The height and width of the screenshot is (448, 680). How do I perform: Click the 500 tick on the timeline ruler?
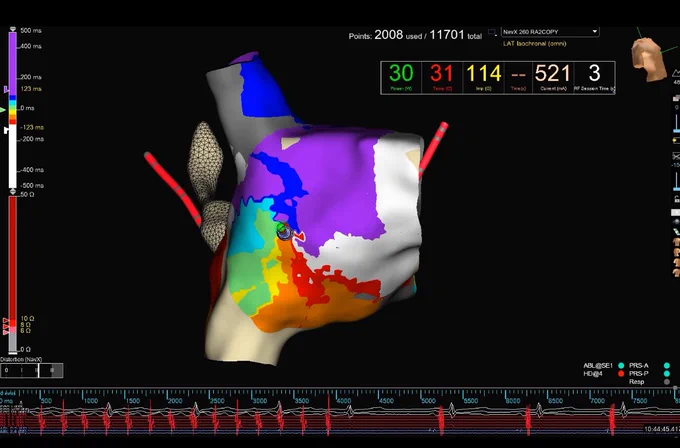pyautogui.click(x=46, y=401)
